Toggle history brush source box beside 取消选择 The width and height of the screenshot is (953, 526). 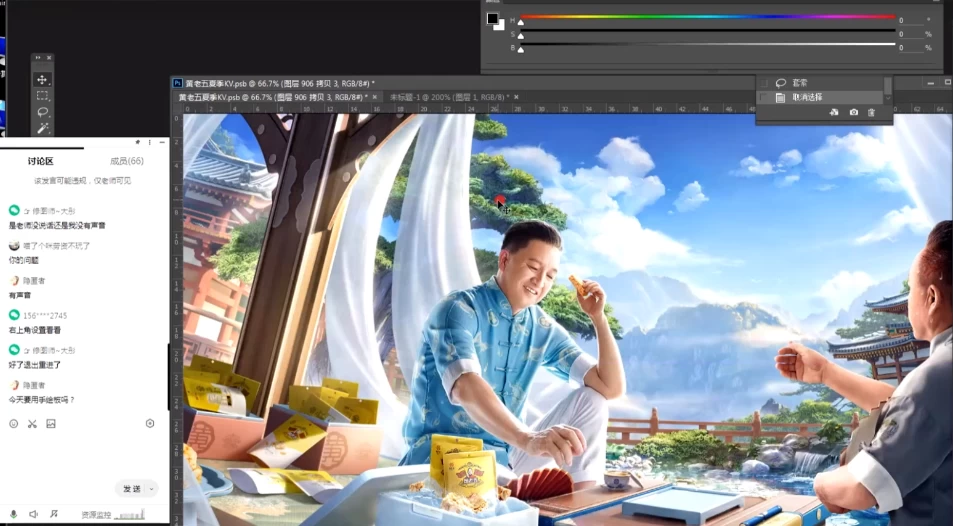click(763, 98)
